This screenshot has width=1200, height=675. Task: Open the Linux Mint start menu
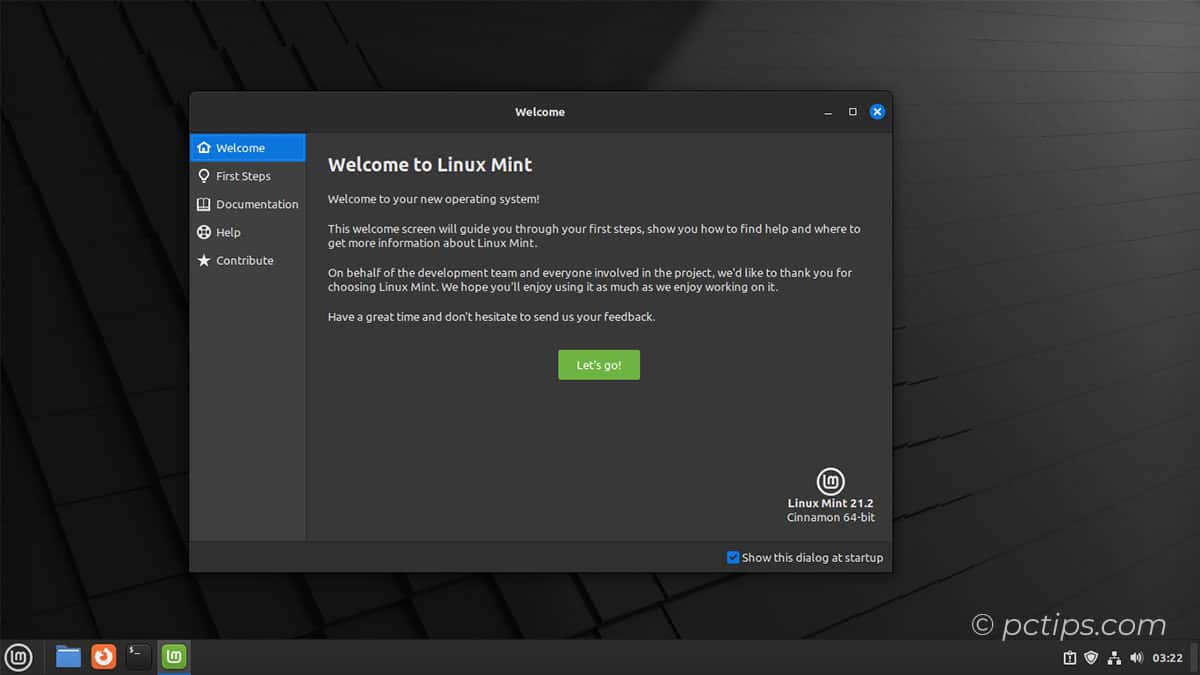point(18,657)
